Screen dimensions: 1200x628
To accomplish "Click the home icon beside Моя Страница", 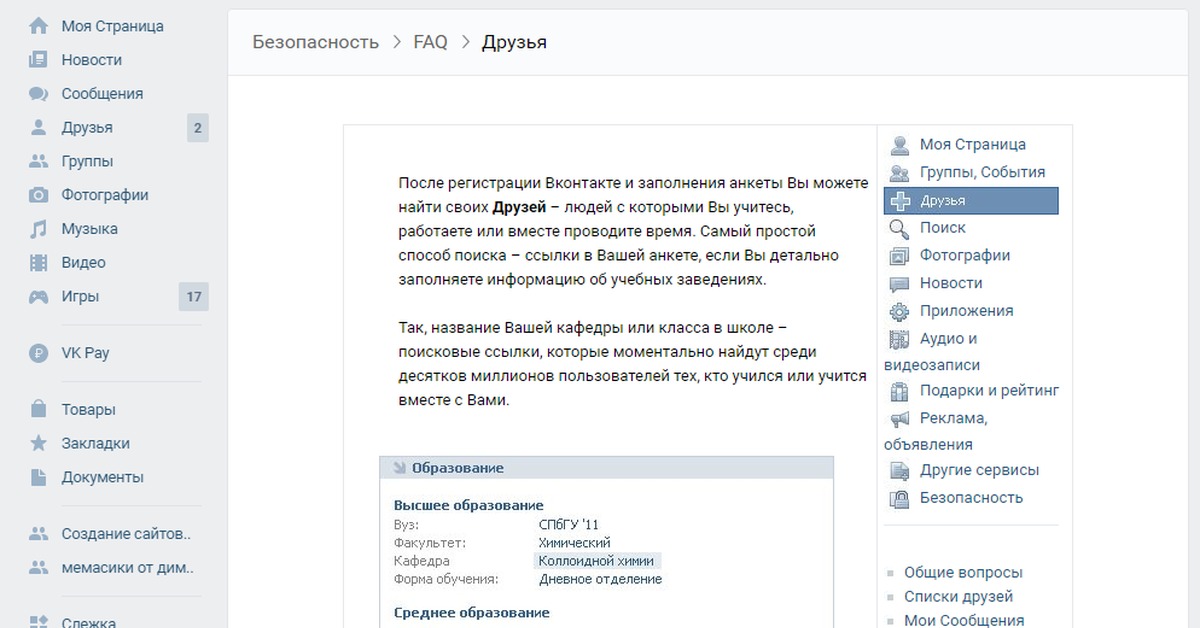I will coord(38,26).
